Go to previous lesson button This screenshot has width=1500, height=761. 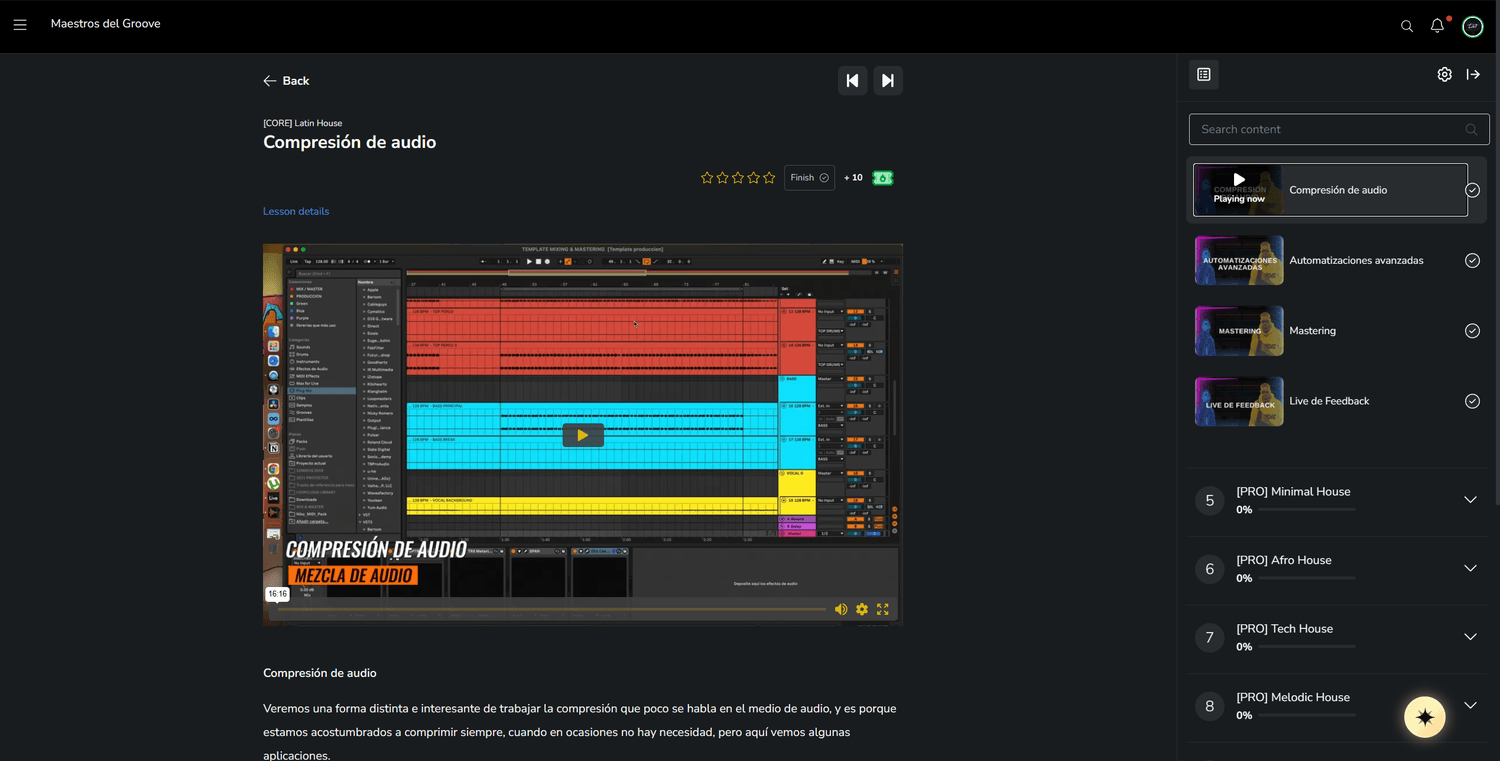click(x=852, y=80)
